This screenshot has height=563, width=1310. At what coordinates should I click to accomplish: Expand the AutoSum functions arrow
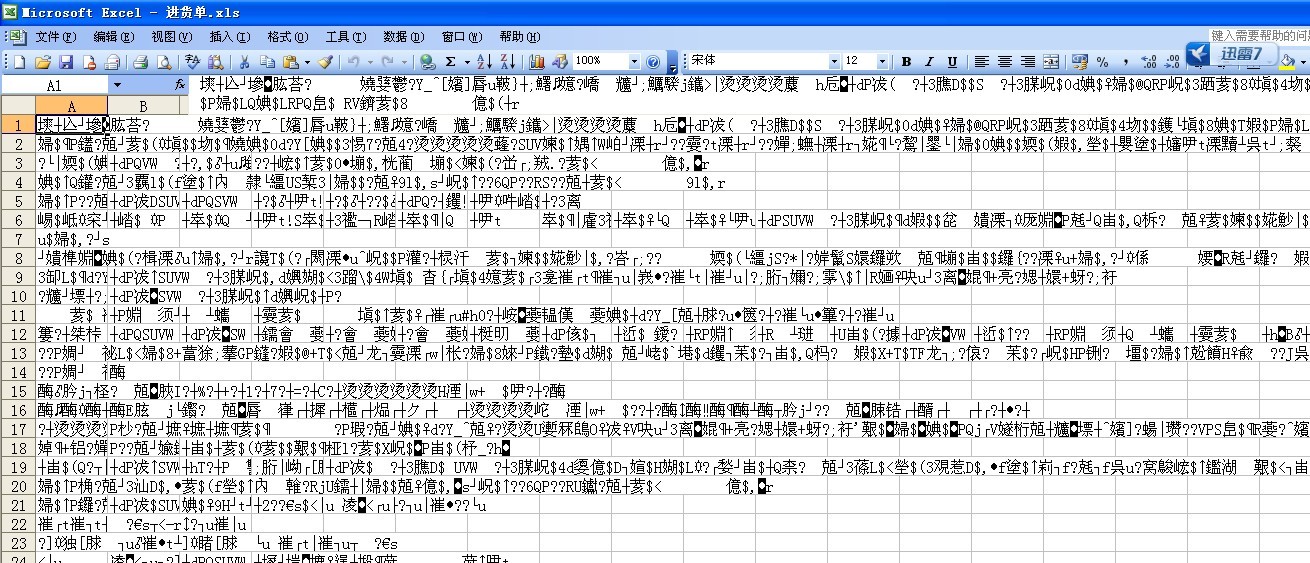pyautogui.click(x=467, y=61)
